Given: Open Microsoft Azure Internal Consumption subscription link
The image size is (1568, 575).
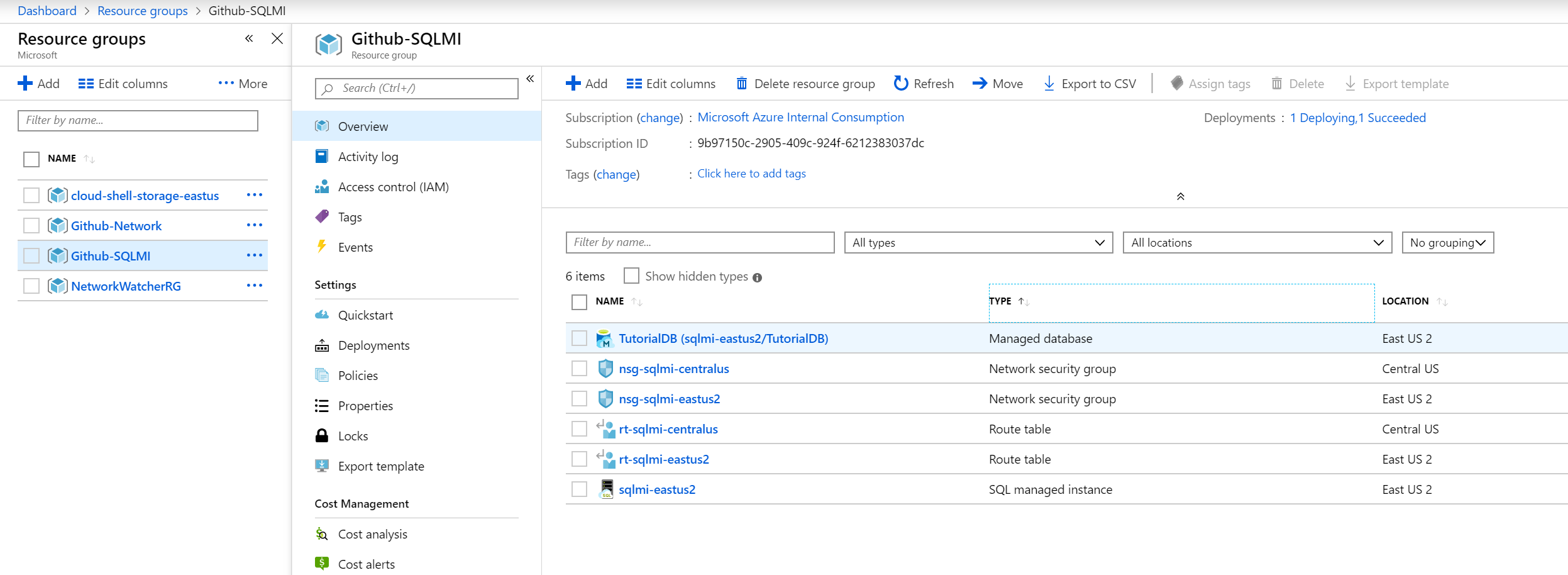Looking at the screenshot, I should click(x=800, y=117).
